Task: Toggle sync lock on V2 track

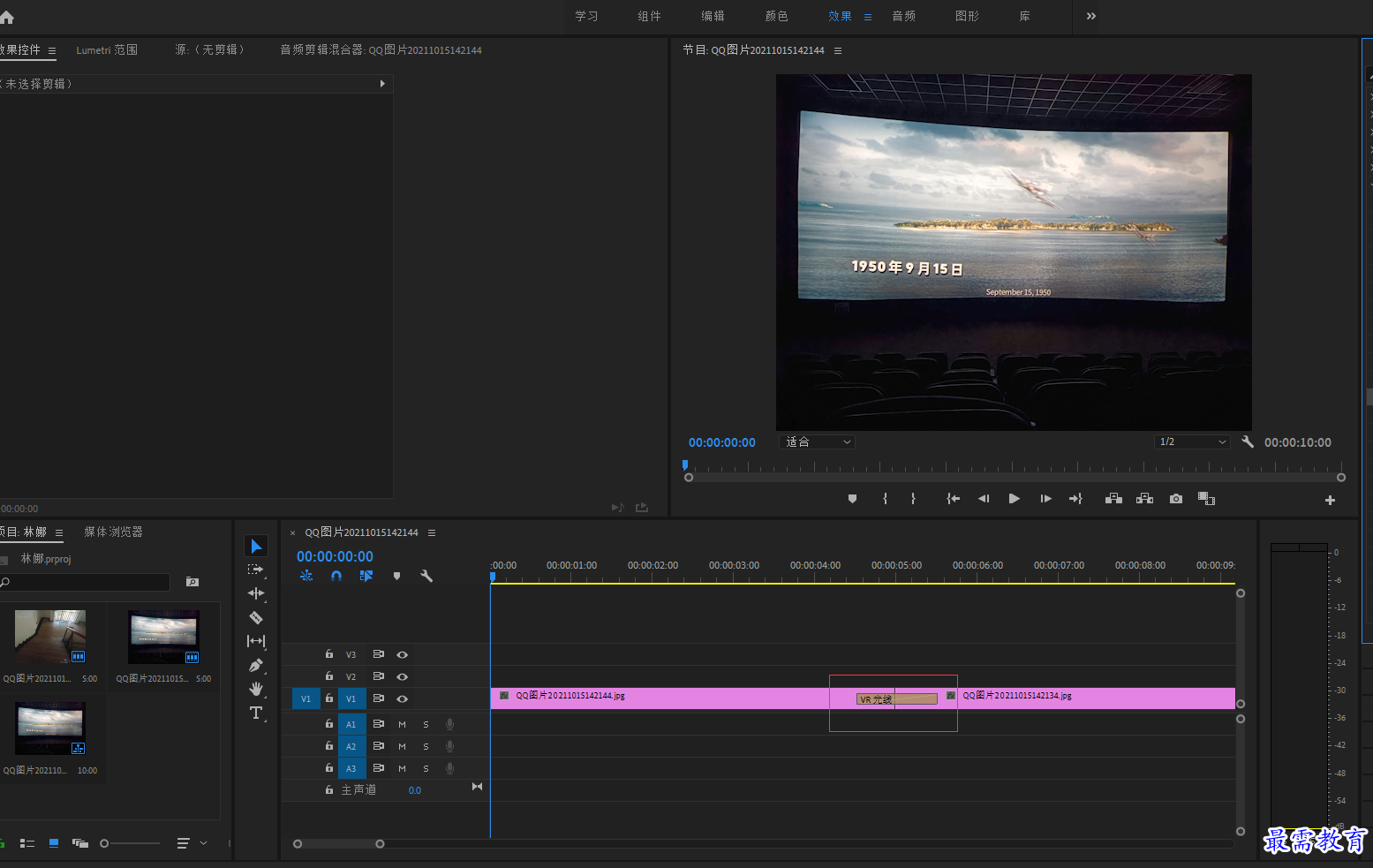Action: coord(378,676)
